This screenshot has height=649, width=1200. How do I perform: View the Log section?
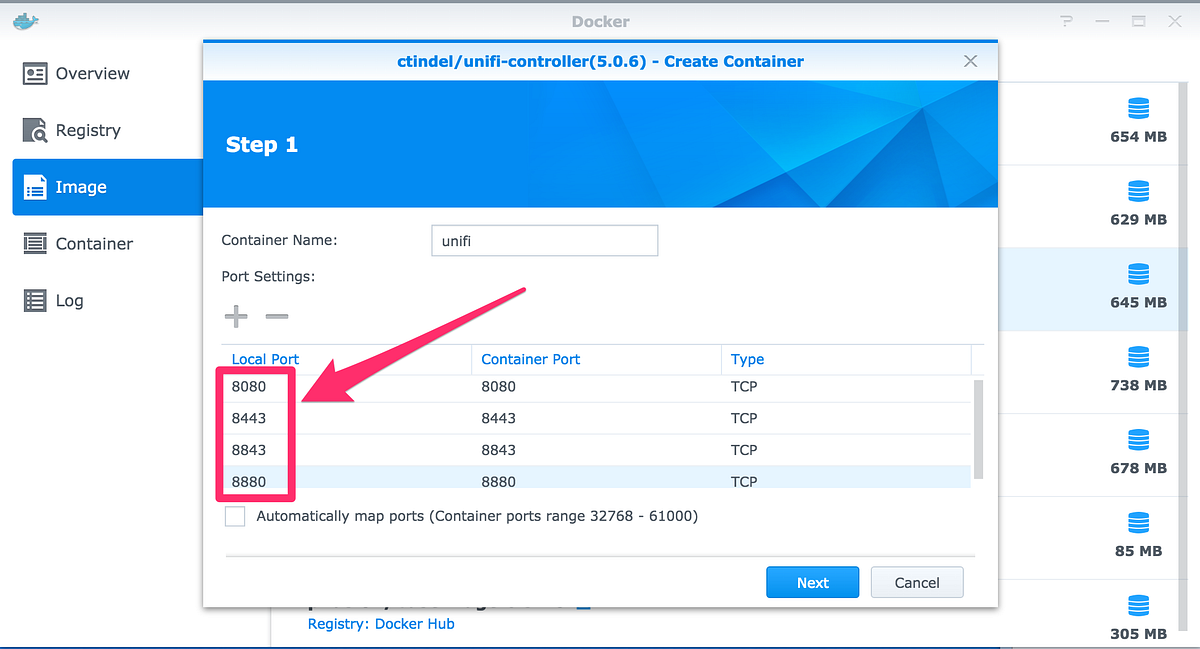click(x=68, y=300)
